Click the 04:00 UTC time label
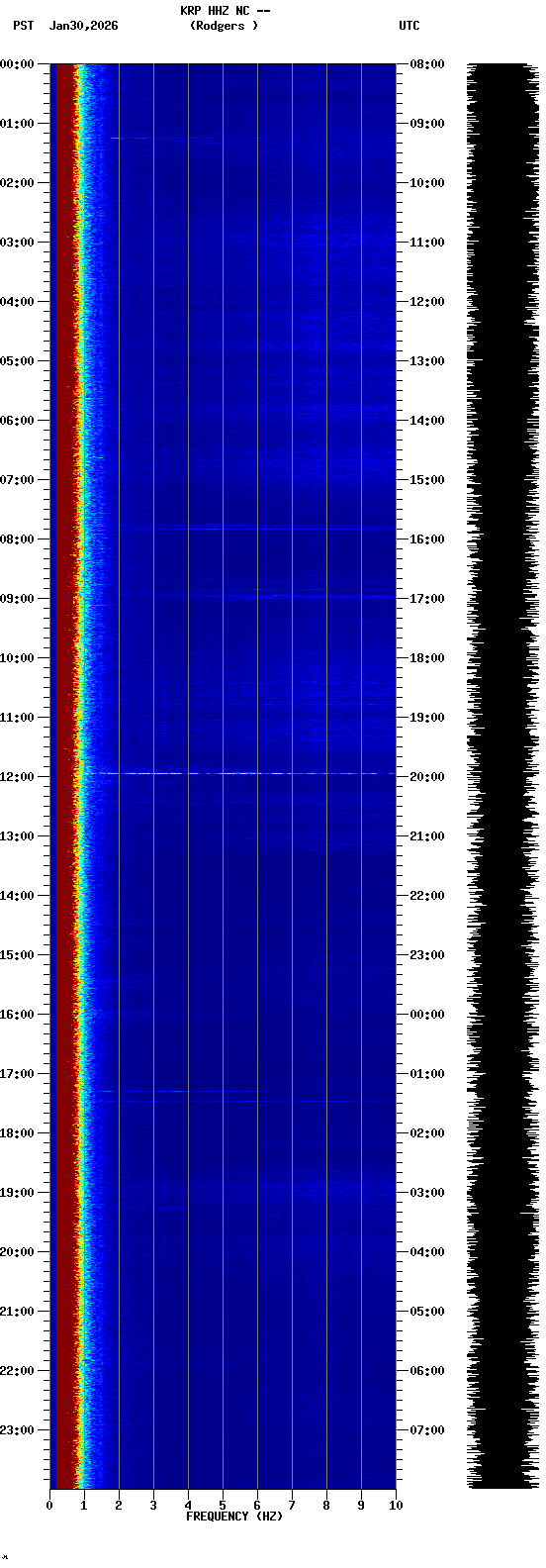546x1568 pixels. click(427, 1252)
